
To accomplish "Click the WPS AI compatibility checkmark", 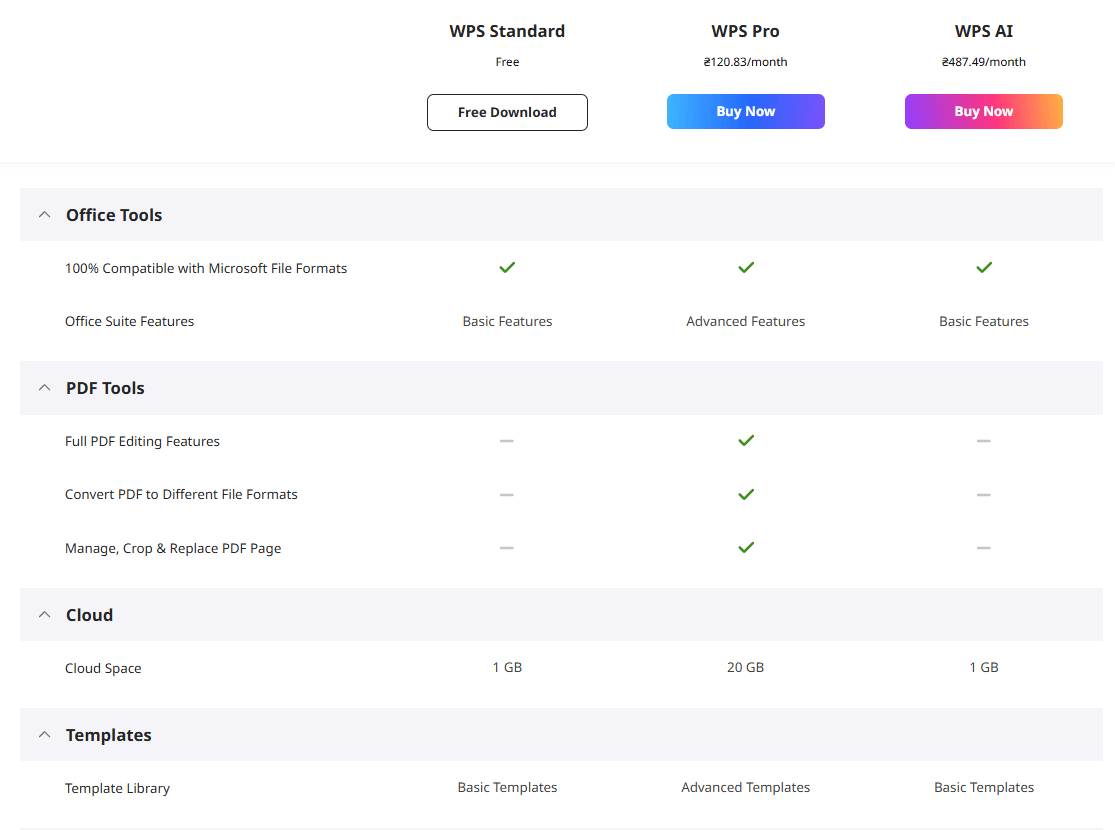I will (984, 267).
